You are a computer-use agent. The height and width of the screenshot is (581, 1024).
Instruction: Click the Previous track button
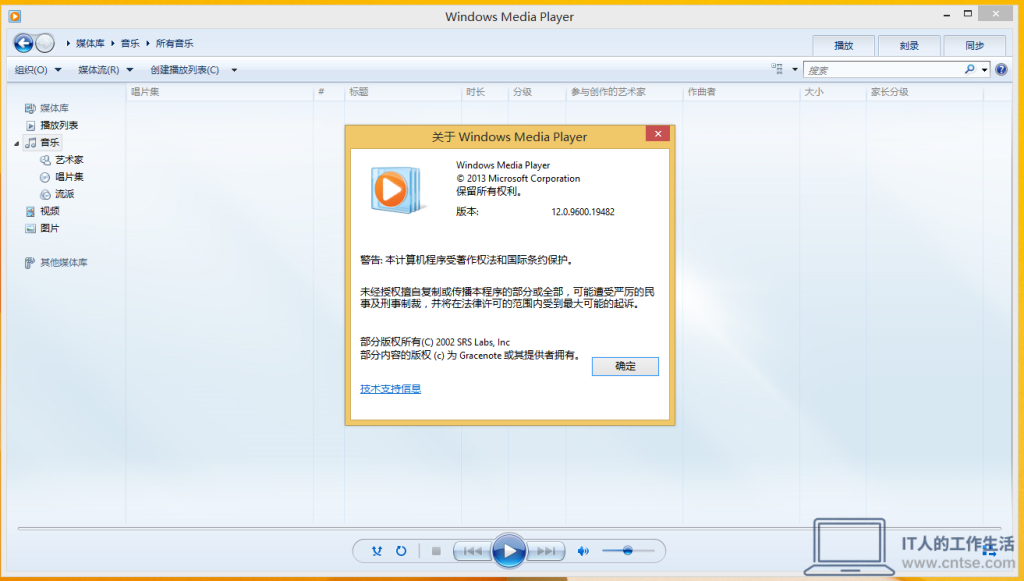(473, 551)
